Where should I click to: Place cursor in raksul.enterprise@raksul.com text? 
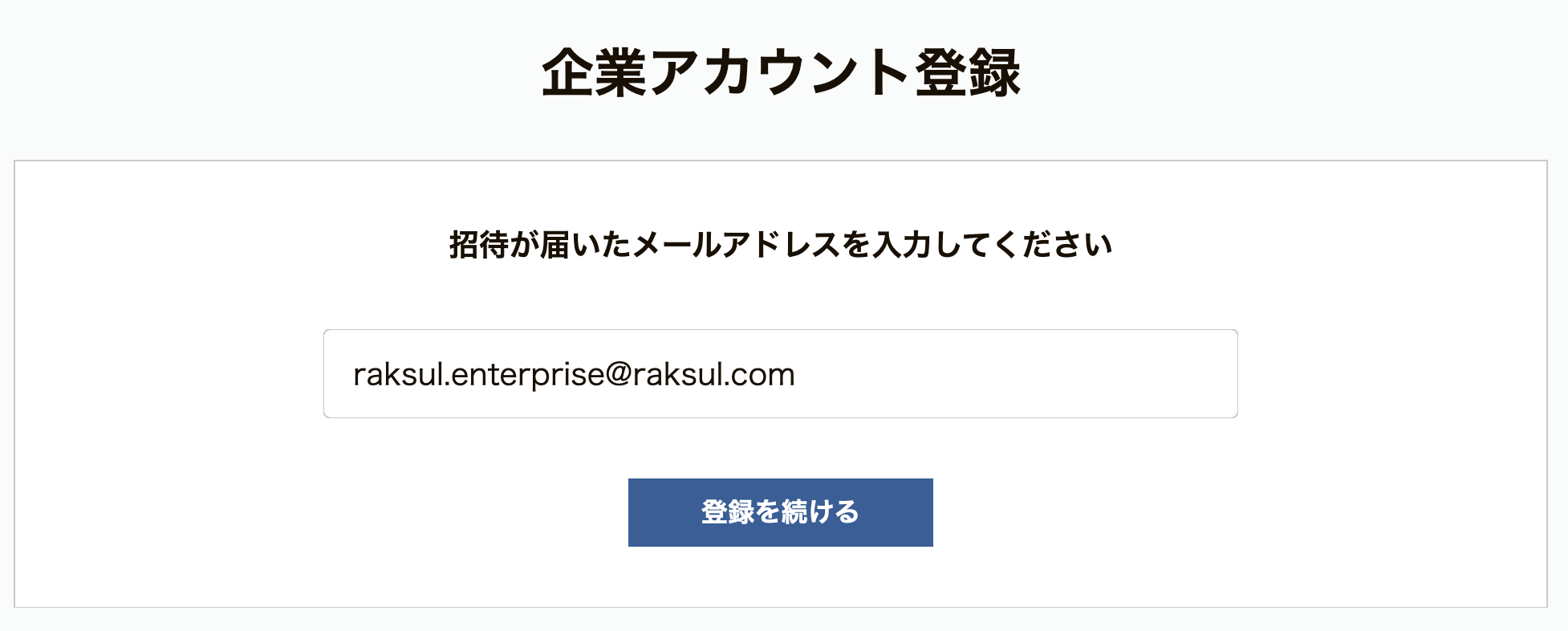coord(574,375)
